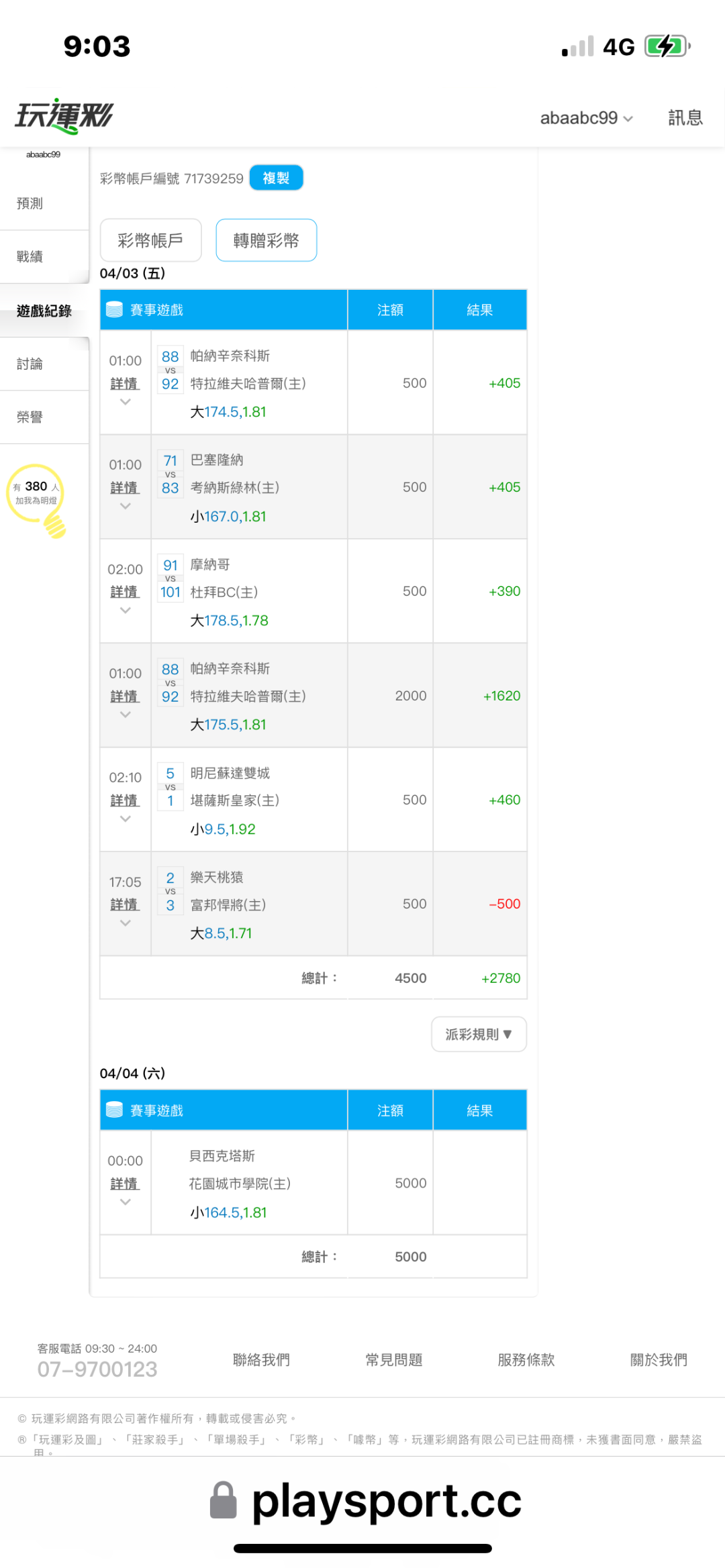
Task: Open the 預測 sidebar menu item
Action: [x=30, y=203]
